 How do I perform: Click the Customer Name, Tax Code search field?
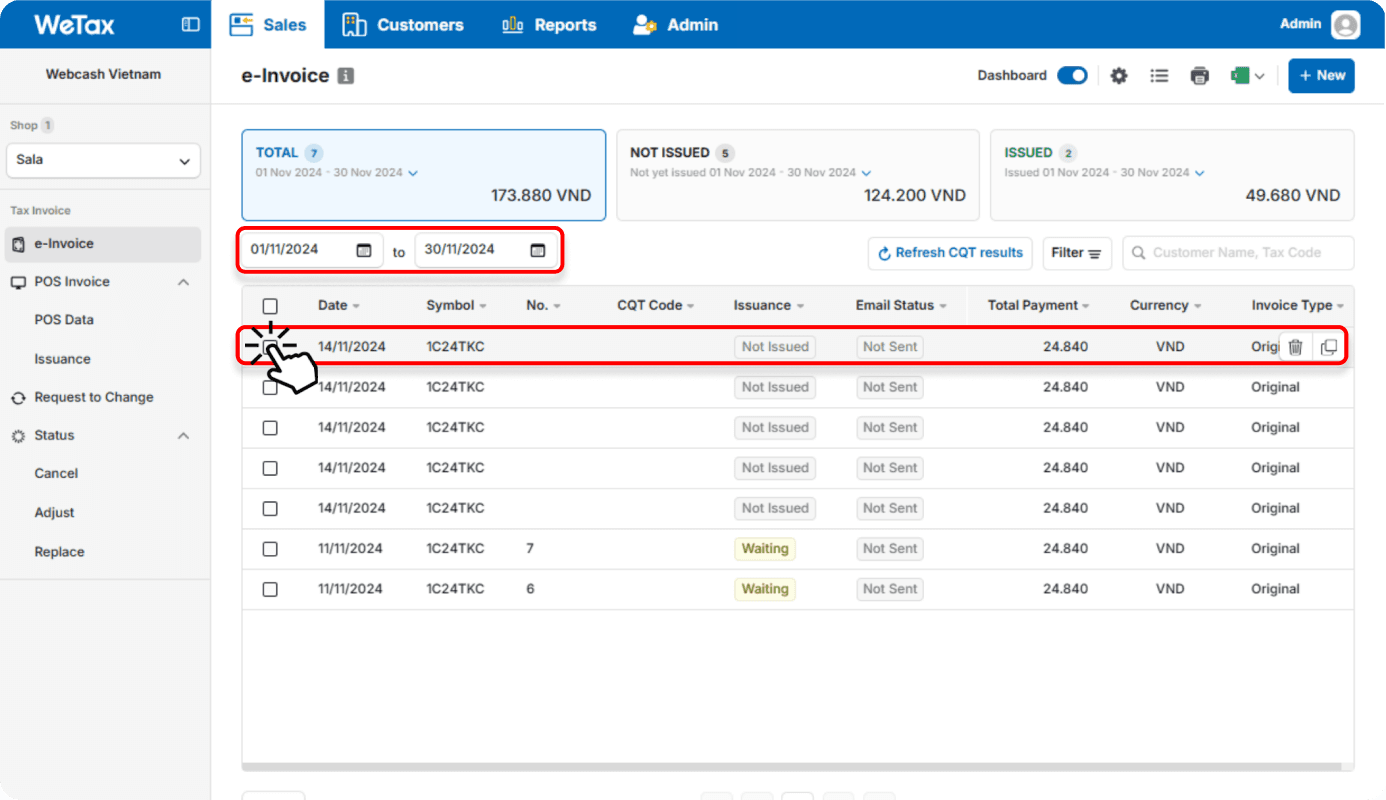coord(1238,253)
